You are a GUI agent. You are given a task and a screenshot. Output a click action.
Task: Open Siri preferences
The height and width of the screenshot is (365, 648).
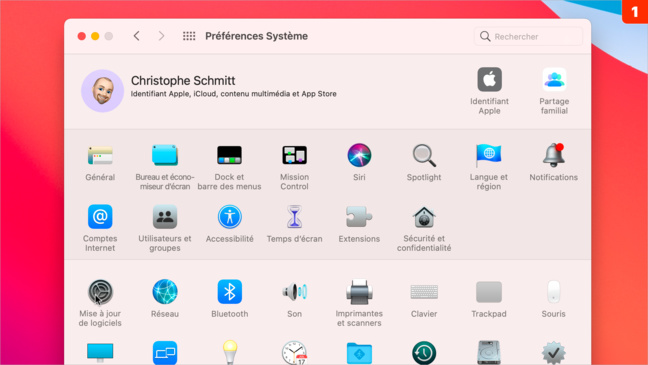(x=359, y=156)
